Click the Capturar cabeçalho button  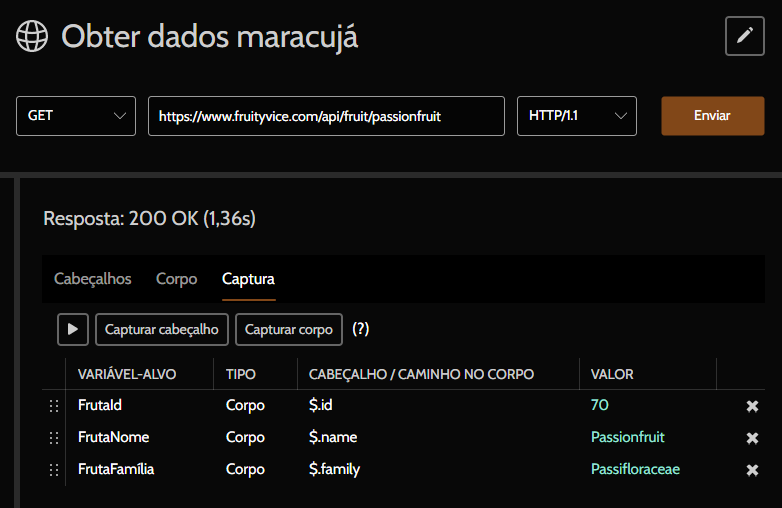(162, 329)
